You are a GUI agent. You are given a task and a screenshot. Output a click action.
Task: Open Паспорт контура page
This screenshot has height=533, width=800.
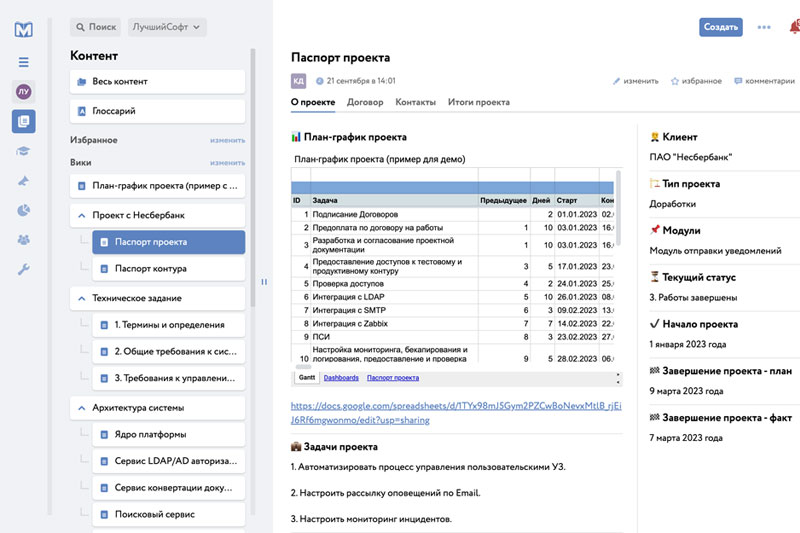pyautogui.click(x=168, y=269)
